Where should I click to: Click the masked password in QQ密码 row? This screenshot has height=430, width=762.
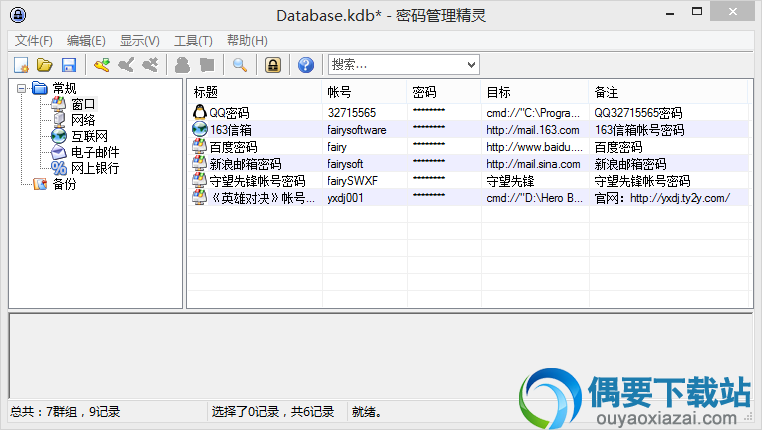429,110
